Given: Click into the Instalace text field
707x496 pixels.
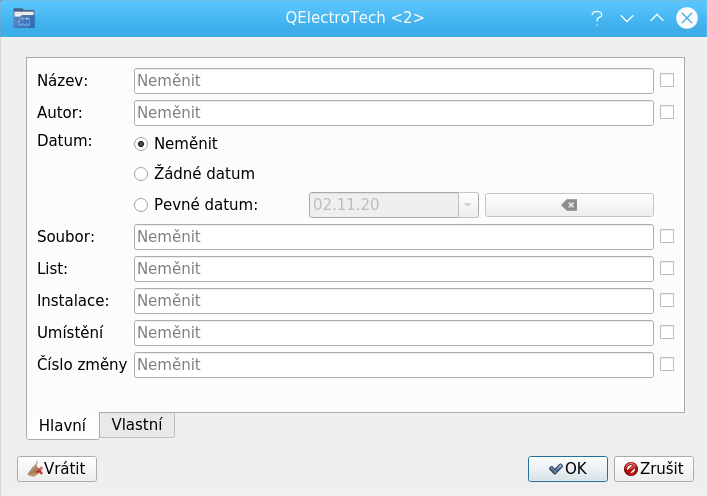Looking at the screenshot, I should (x=393, y=300).
